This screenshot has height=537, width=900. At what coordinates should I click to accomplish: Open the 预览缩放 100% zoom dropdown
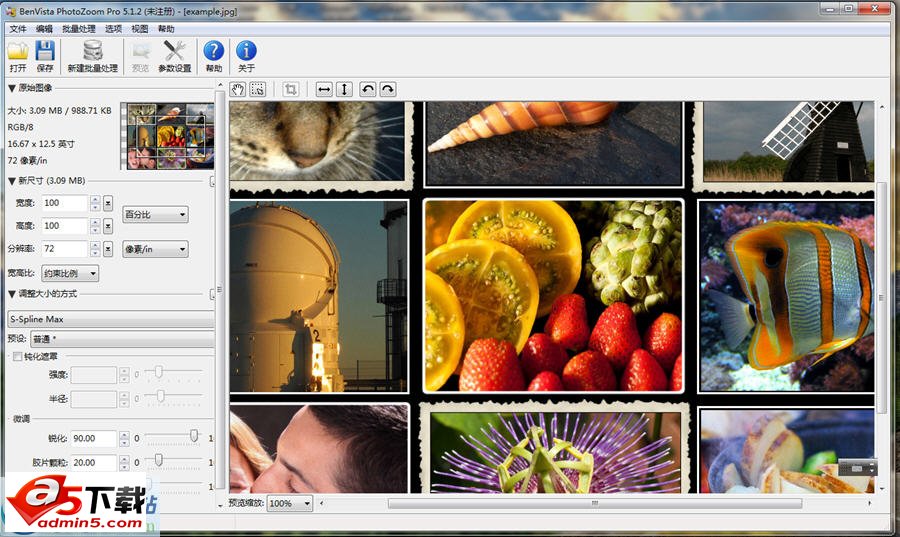[290, 503]
